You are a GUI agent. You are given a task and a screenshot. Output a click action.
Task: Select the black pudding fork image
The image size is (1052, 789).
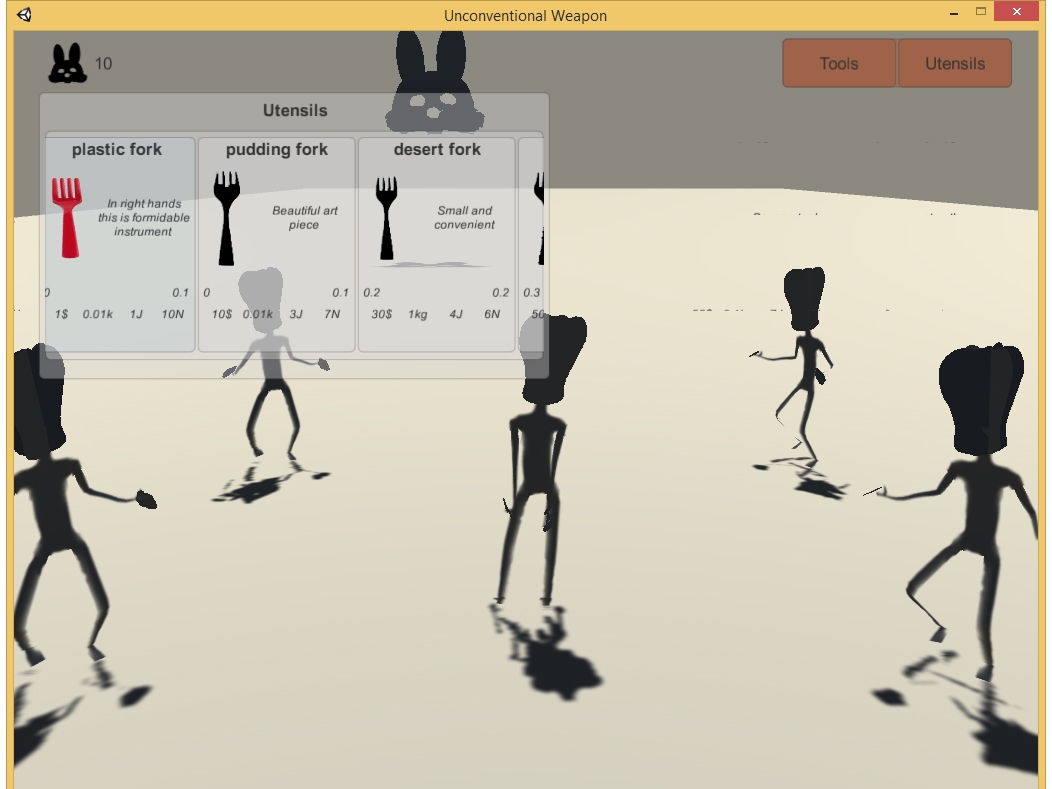227,218
